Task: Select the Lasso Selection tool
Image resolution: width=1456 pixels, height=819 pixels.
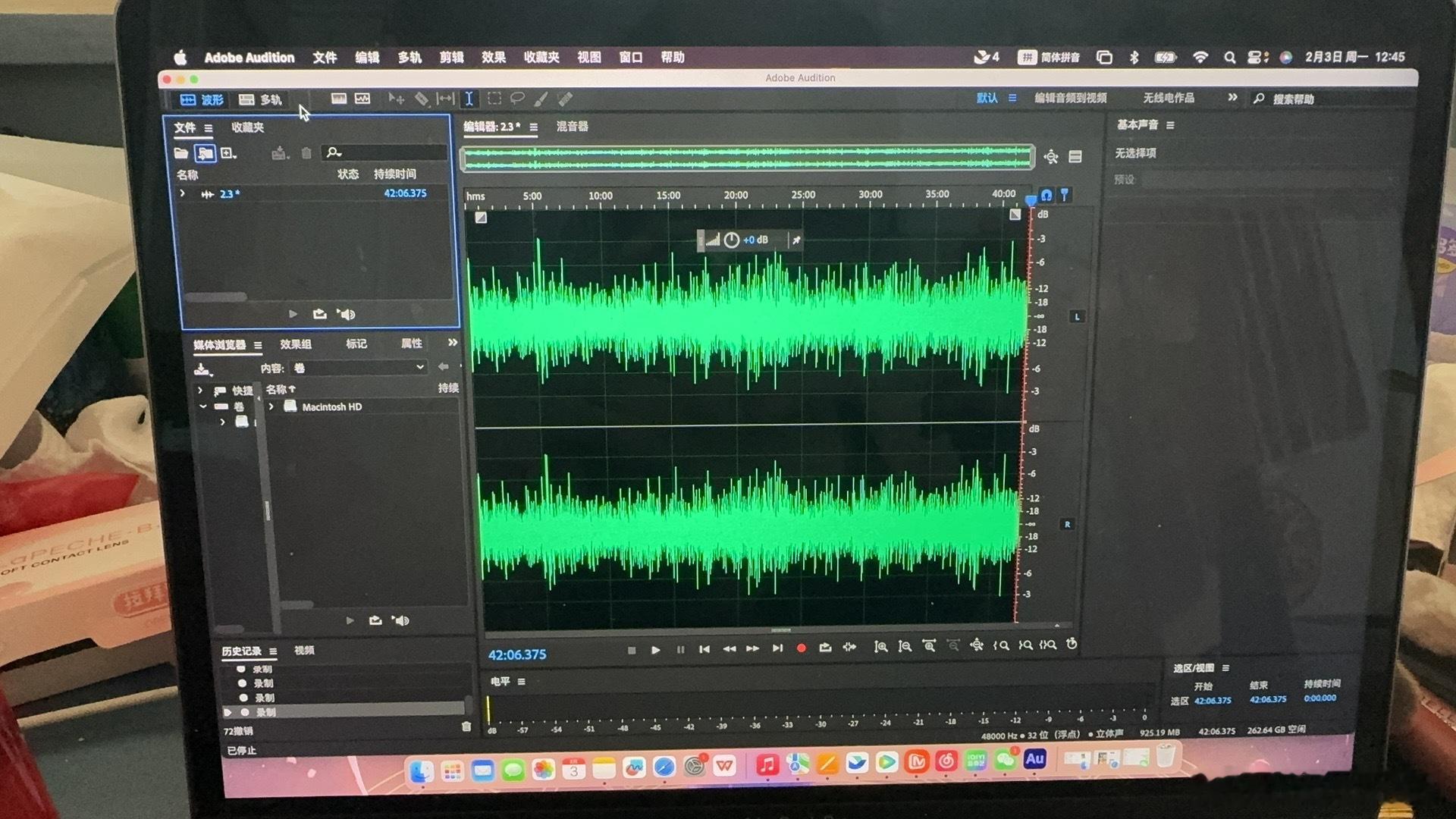Action: coord(518,99)
